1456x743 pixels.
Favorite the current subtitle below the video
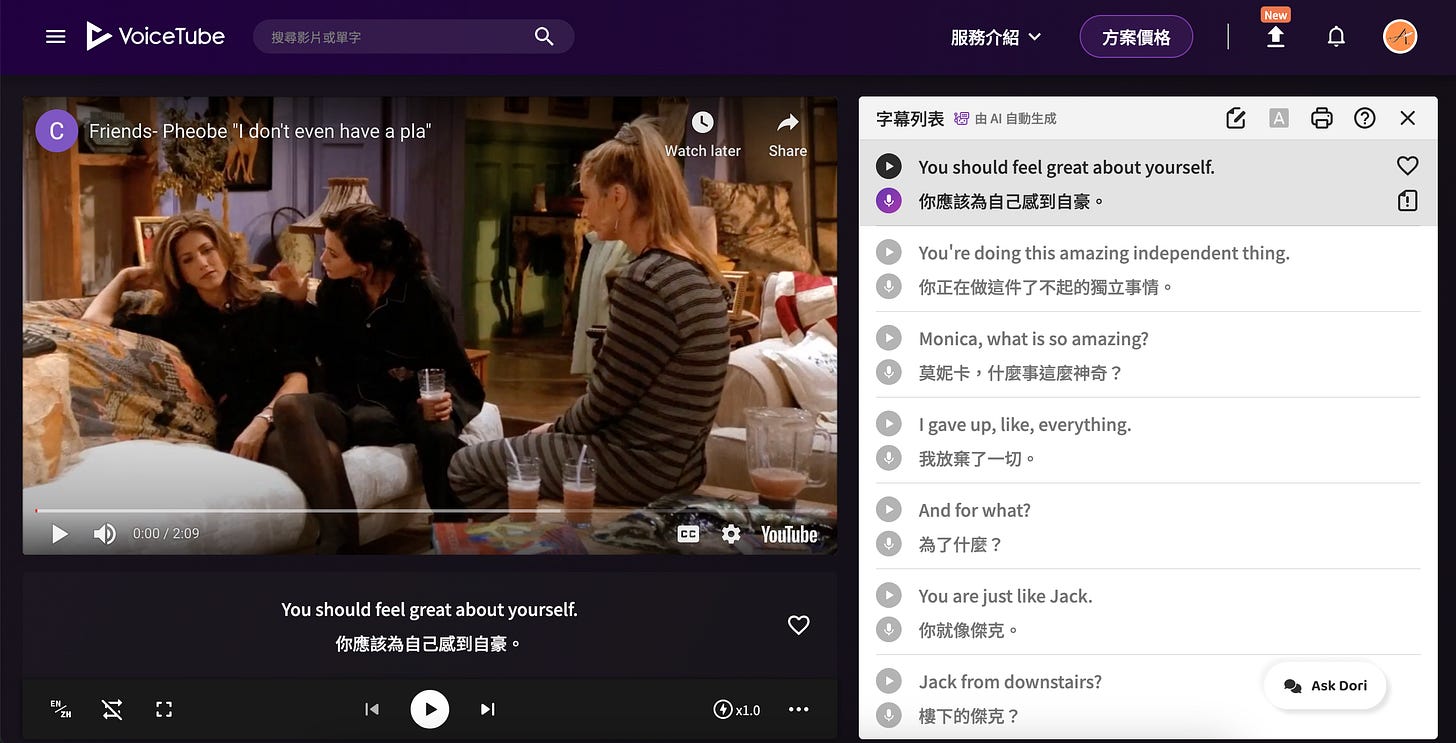(x=798, y=625)
